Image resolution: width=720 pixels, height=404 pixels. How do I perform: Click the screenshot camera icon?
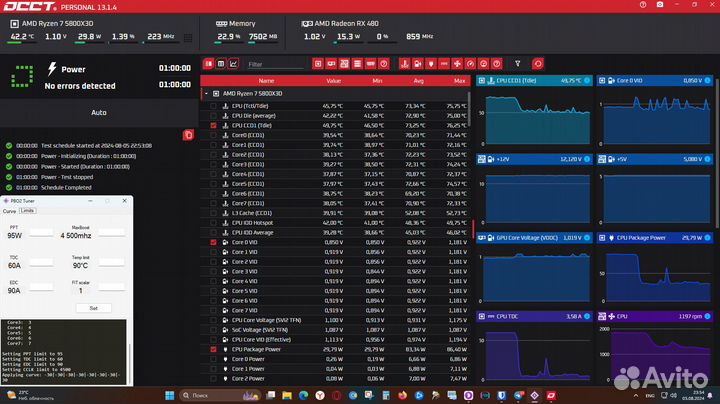(660, 5)
